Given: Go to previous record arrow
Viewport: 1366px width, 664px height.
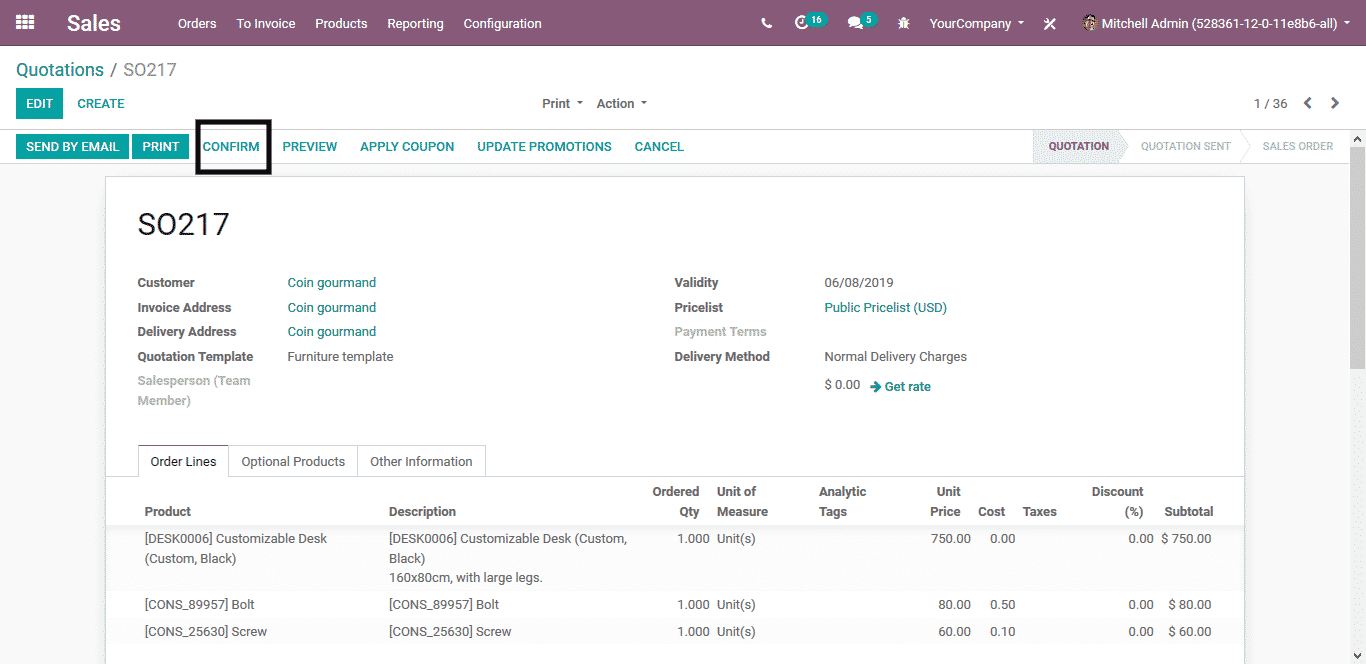Looking at the screenshot, I should click(1307, 103).
